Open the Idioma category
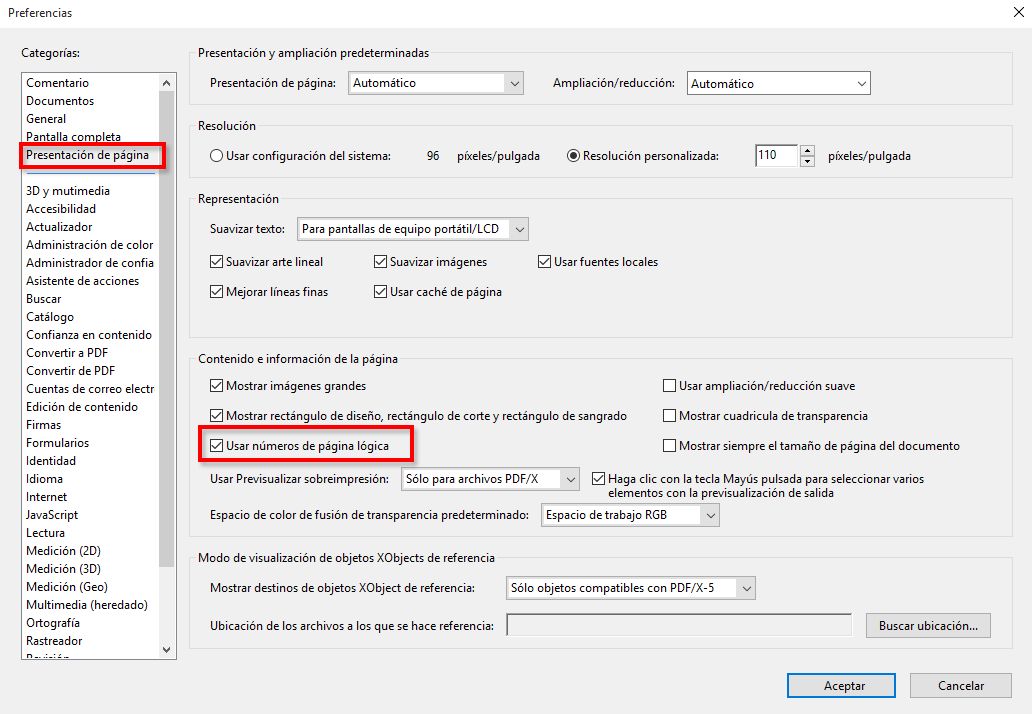 click(x=44, y=478)
